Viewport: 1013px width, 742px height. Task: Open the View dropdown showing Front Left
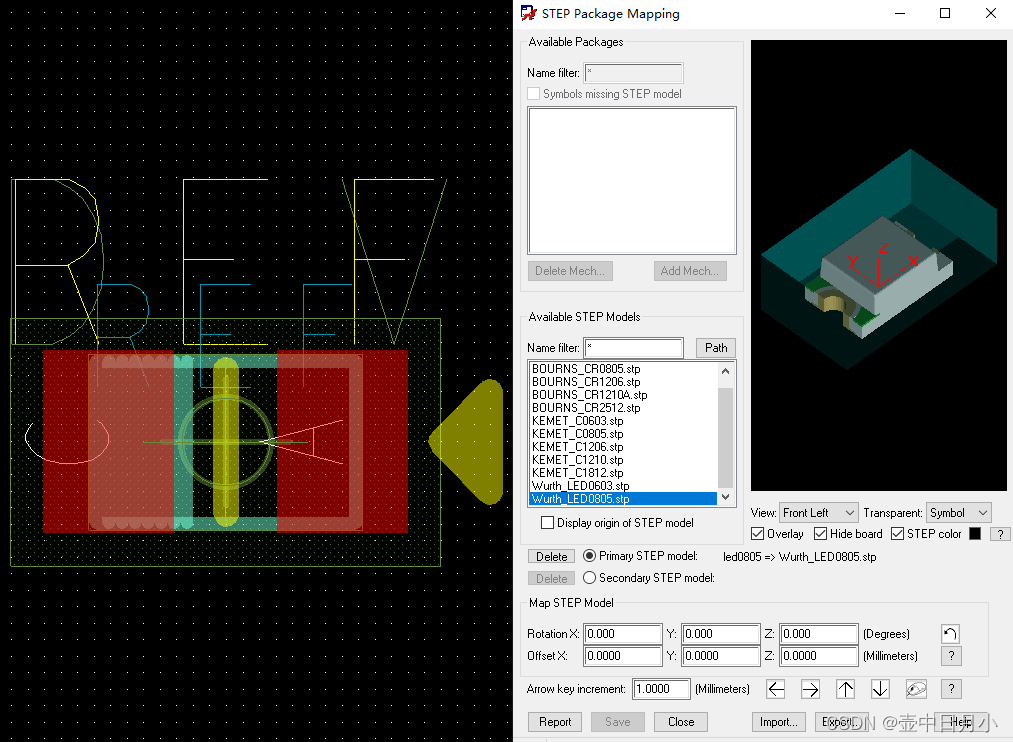click(x=818, y=512)
